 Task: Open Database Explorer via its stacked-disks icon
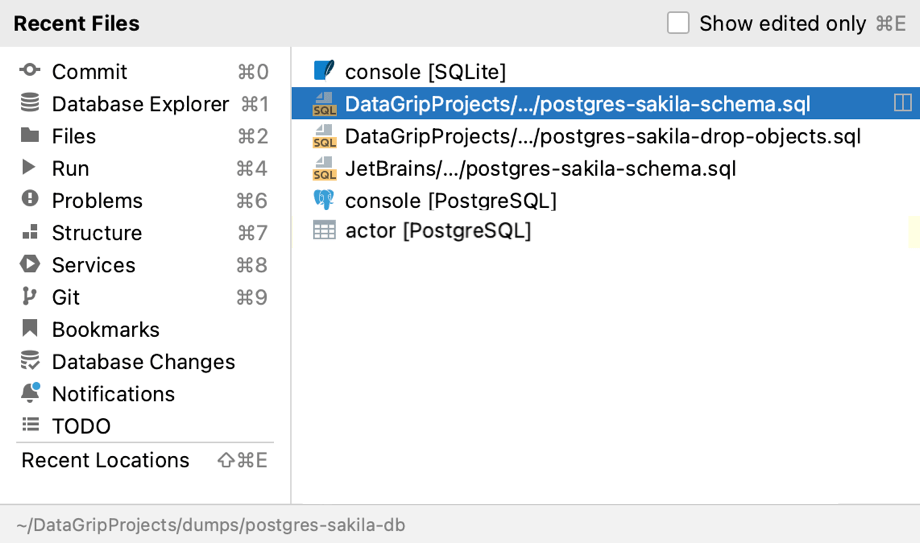(x=29, y=103)
